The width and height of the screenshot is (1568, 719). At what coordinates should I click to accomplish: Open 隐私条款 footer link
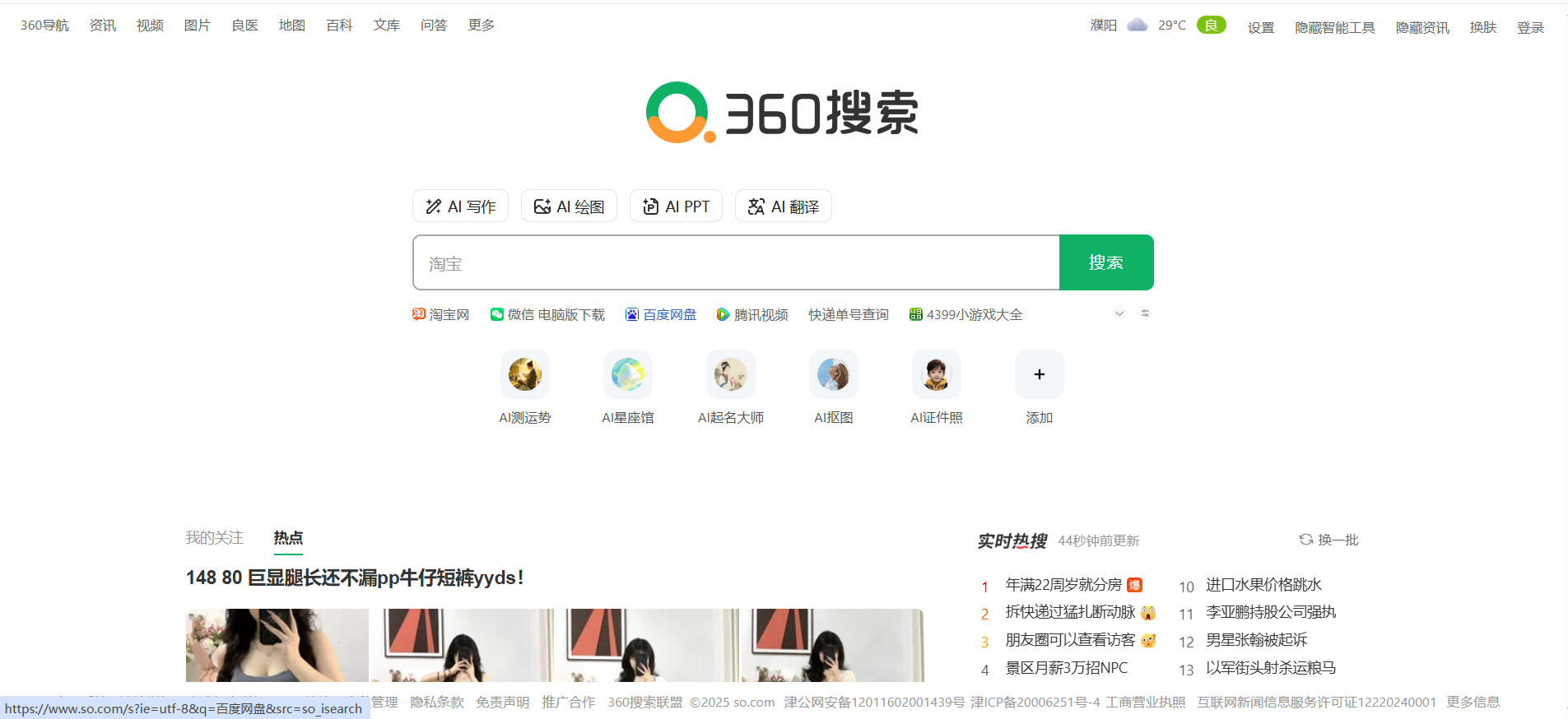pyautogui.click(x=437, y=703)
